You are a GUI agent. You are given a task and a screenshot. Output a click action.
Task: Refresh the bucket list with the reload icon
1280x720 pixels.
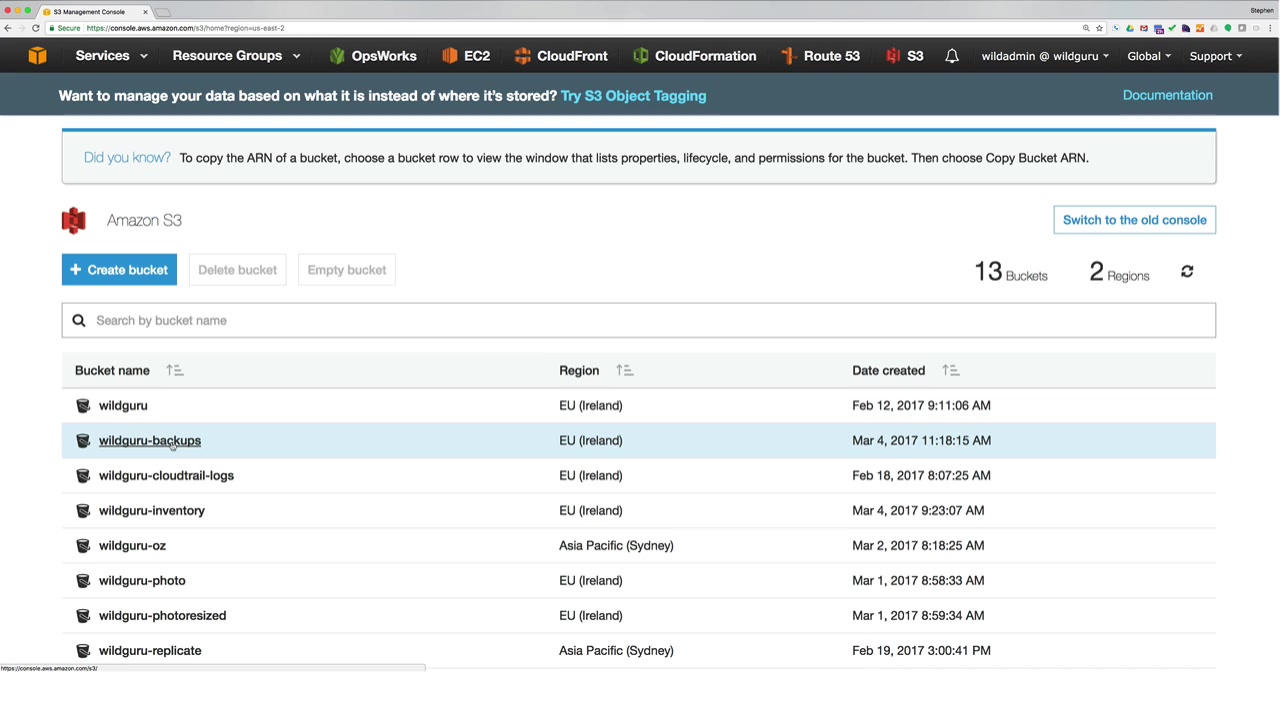click(1187, 272)
